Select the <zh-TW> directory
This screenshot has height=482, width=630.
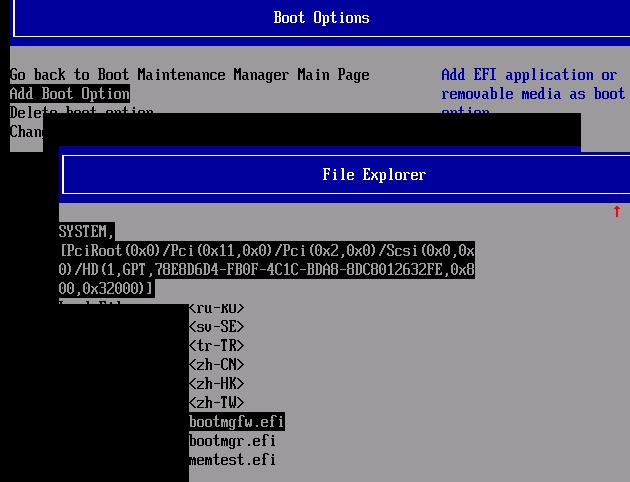tap(216, 403)
